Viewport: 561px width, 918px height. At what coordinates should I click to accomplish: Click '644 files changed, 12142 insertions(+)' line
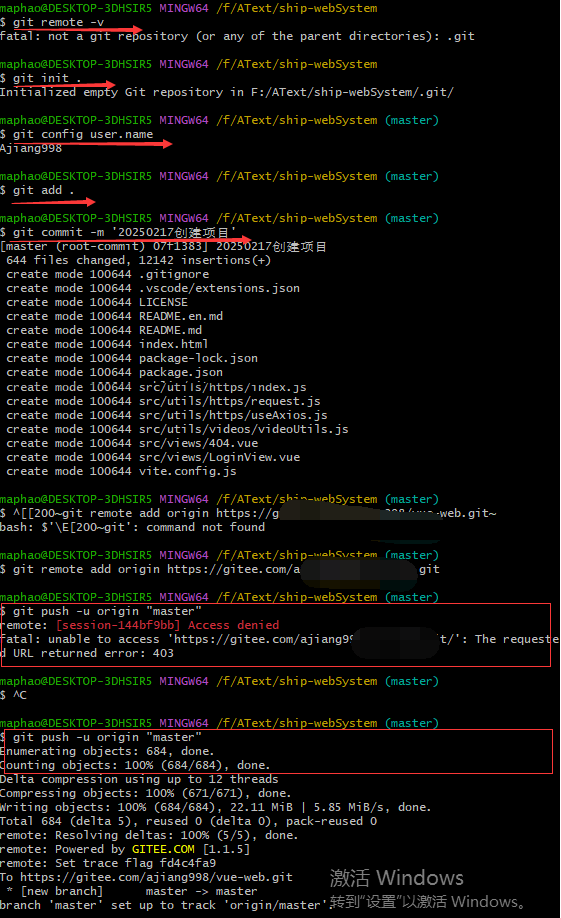(139, 261)
